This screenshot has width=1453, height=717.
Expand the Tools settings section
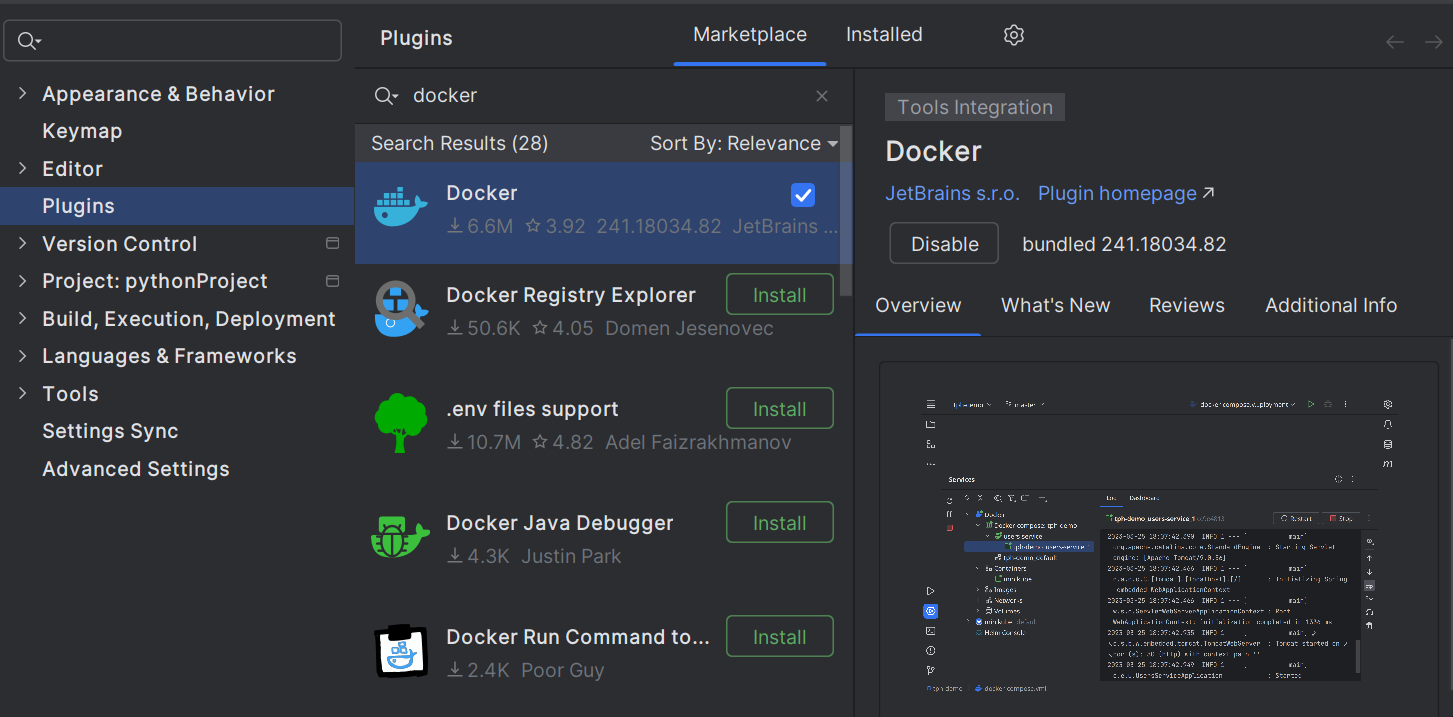pos(23,394)
